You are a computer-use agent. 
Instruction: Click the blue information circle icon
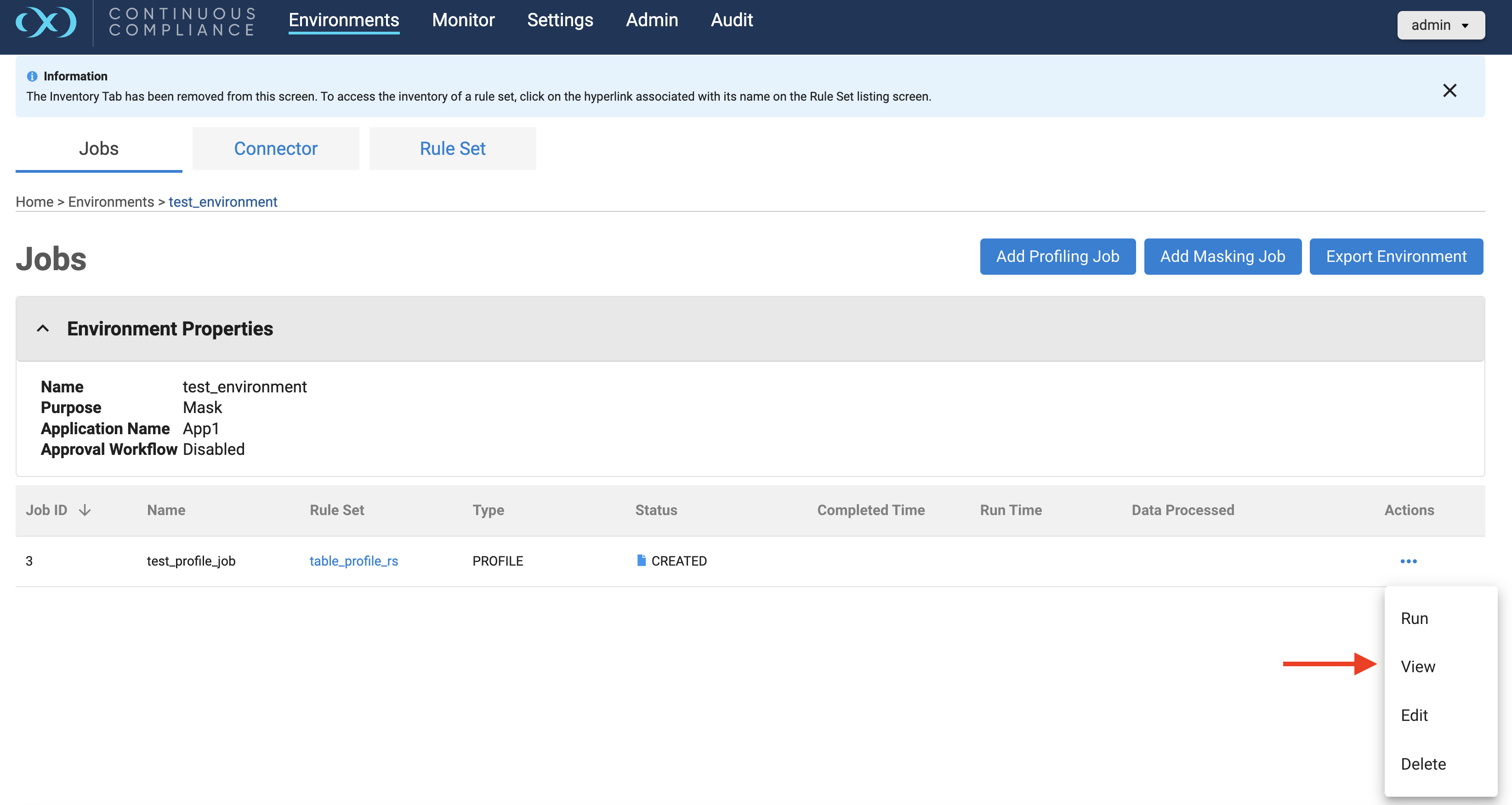[32, 76]
